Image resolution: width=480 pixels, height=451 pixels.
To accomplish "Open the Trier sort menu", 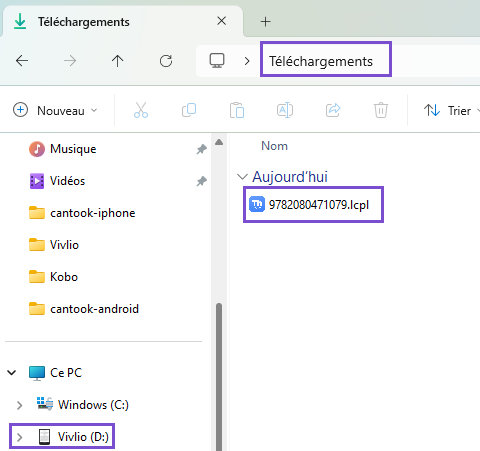I will (451, 110).
